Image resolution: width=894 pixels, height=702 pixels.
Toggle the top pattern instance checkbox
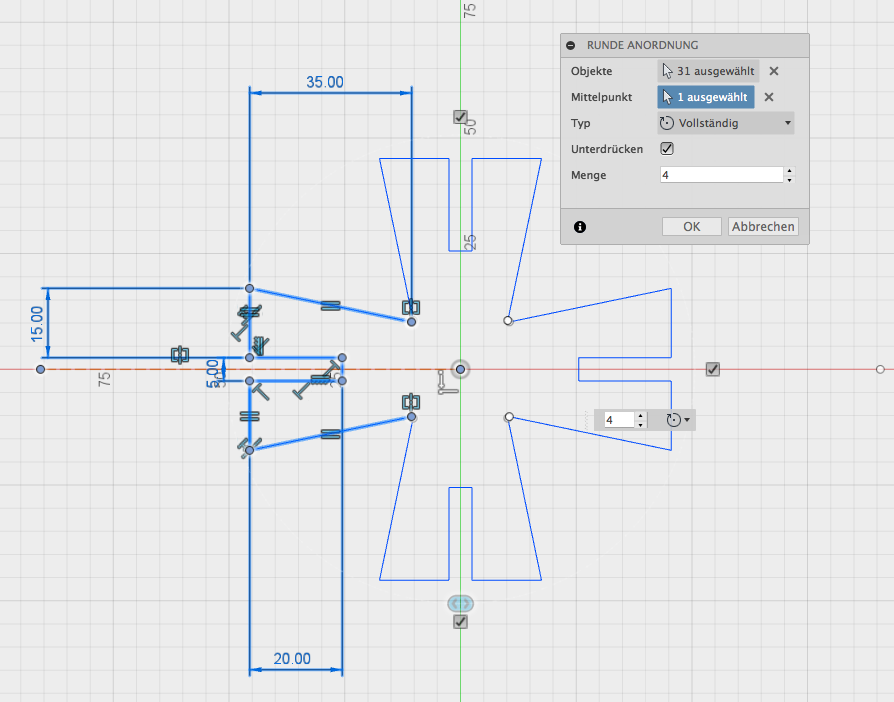460,117
